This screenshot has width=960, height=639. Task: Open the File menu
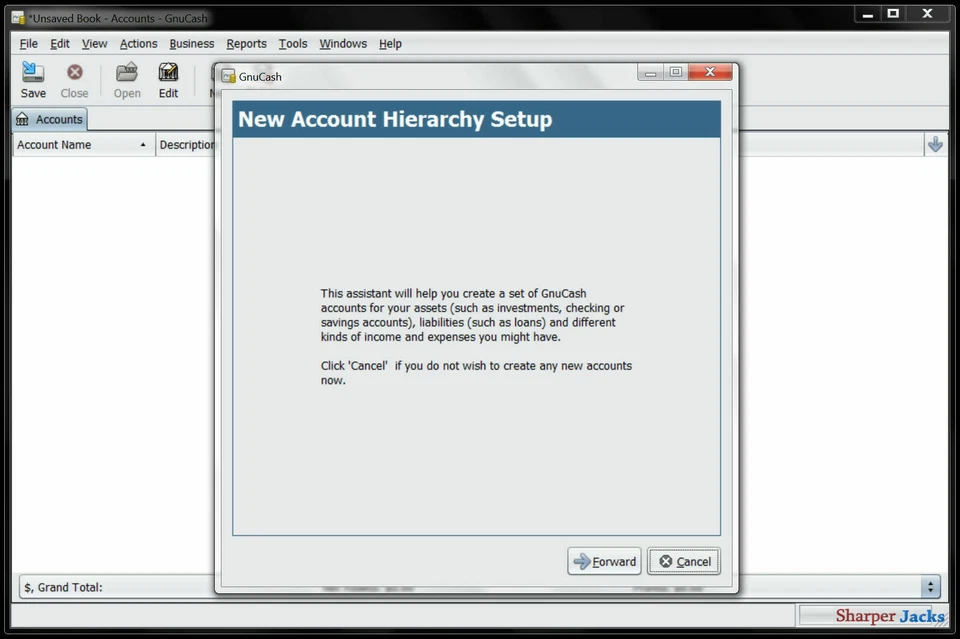coord(28,43)
